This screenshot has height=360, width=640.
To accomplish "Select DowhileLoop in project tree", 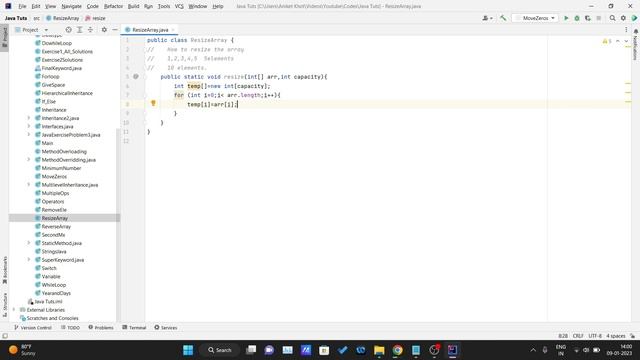I will tap(56, 43).
